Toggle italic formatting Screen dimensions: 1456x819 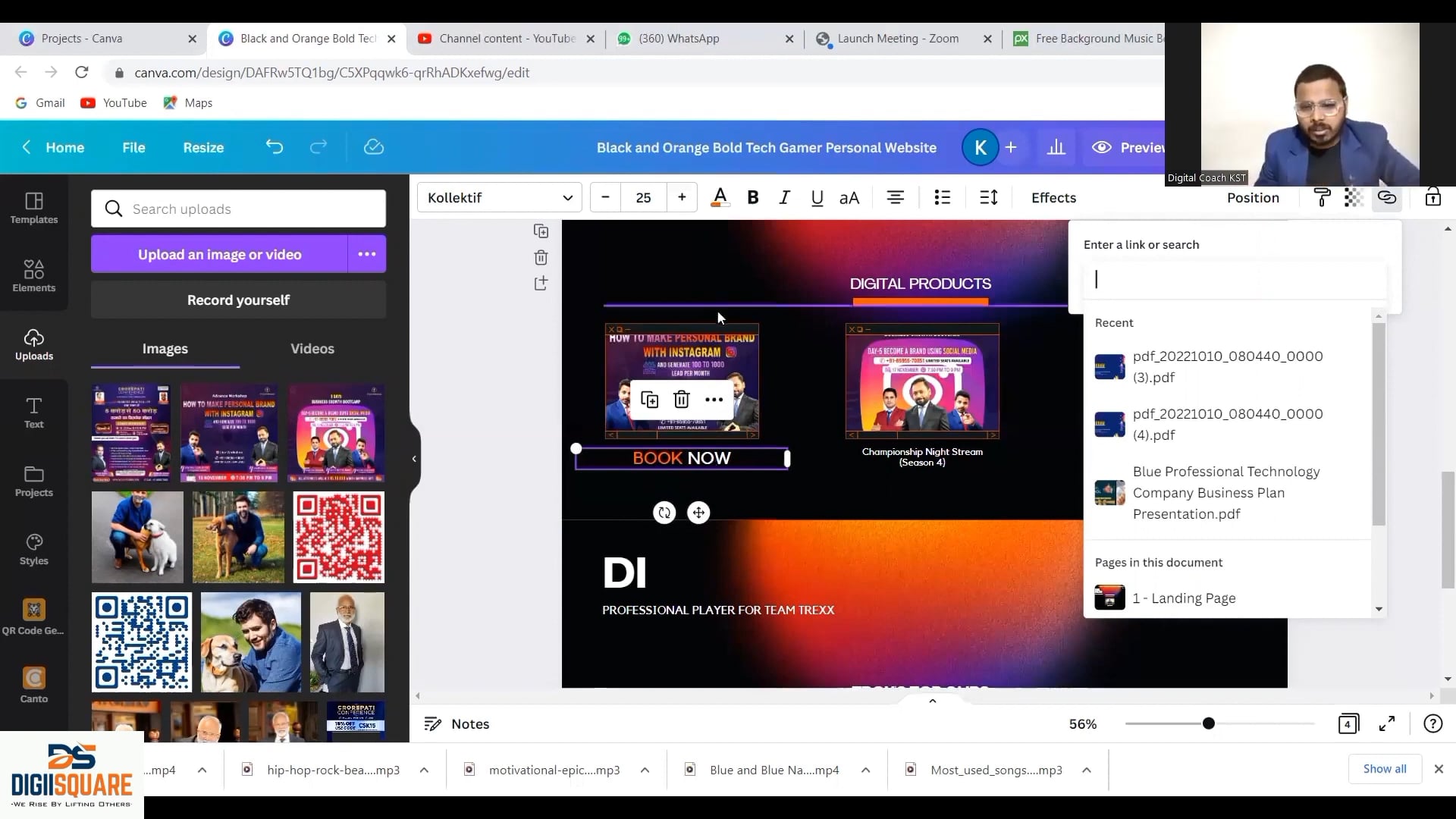click(785, 198)
